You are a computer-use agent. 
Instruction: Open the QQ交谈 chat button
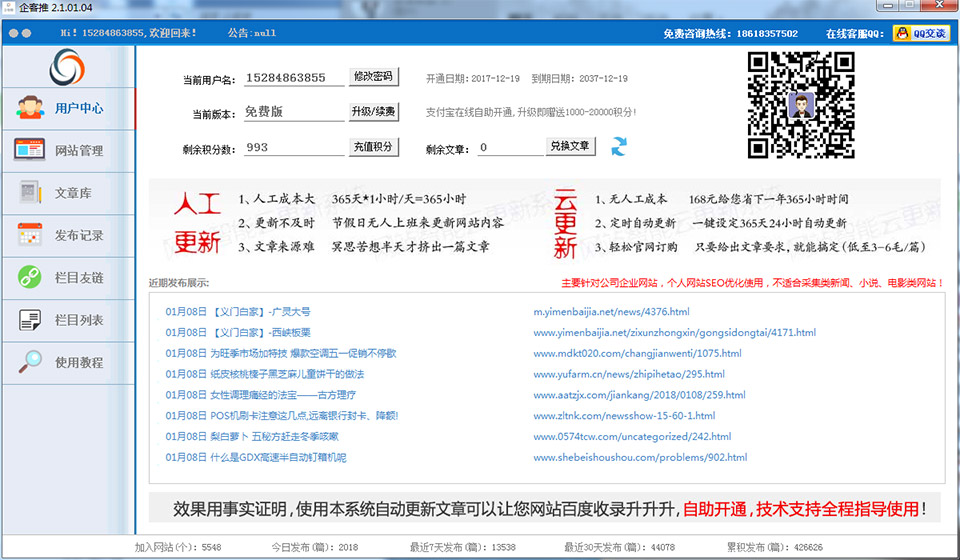pyautogui.click(x=921, y=33)
